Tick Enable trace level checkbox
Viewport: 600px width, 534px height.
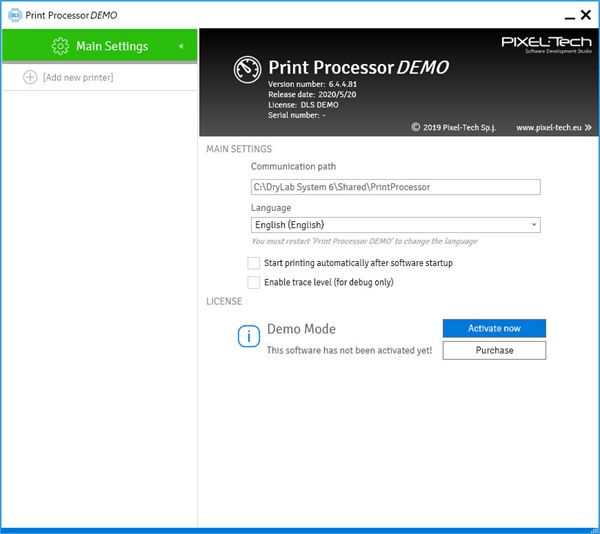tap(254, 282)
